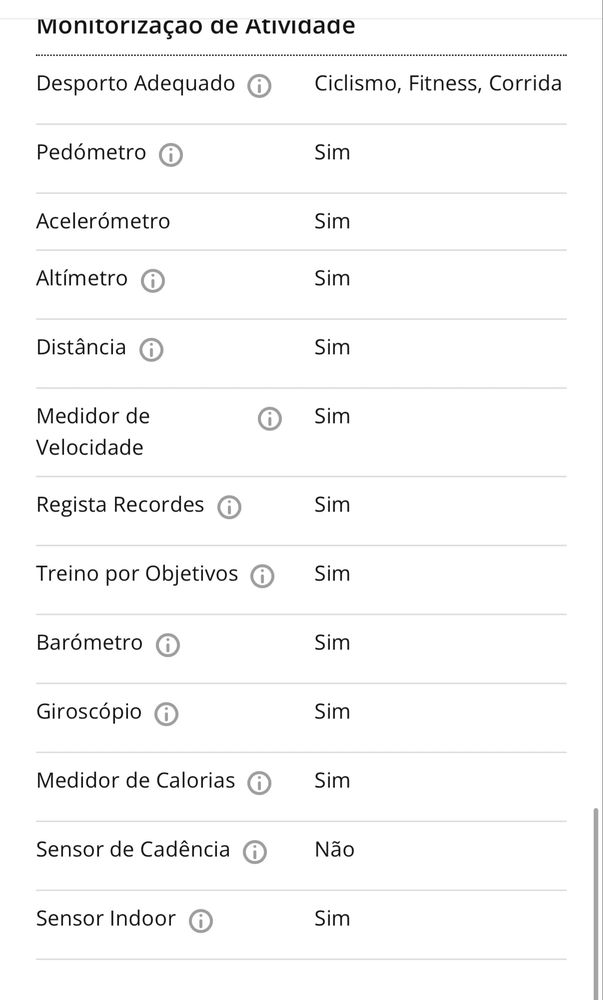The width and height of the screenshot is (603, 1000).
Task: Click the Não value for Sensor de Cadência
Action: 334,849
